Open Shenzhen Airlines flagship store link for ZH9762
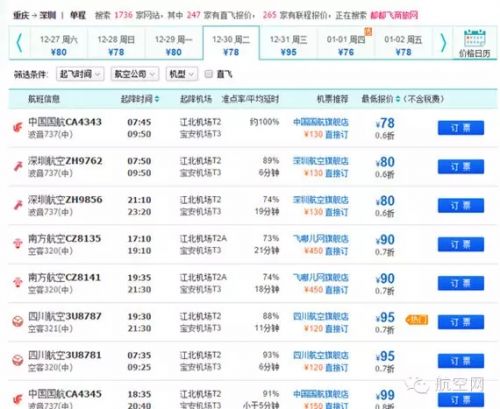 click(321, 161)
